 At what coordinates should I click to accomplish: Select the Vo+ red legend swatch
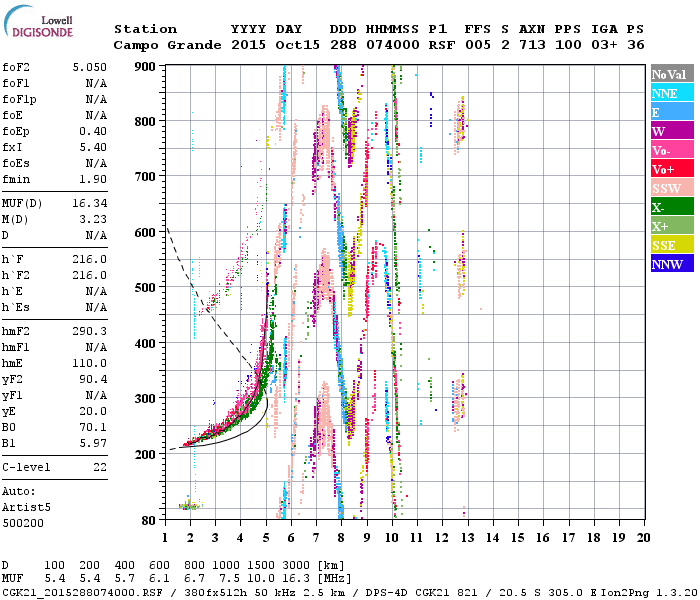(x=672, y=169)
